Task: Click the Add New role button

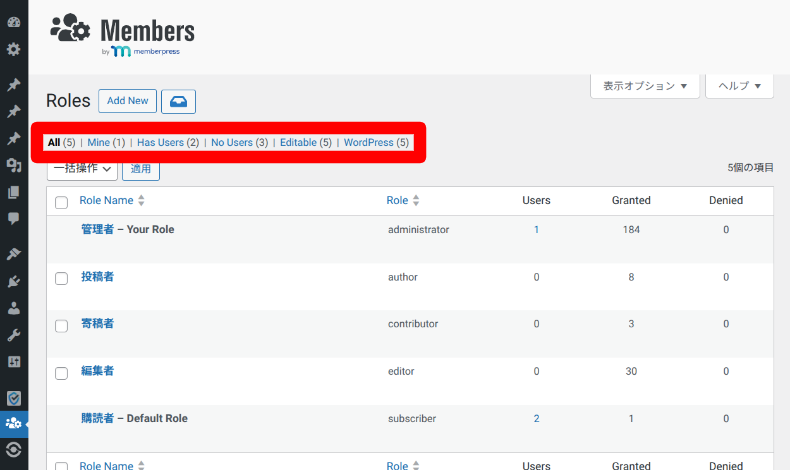Action: point(127,101)
